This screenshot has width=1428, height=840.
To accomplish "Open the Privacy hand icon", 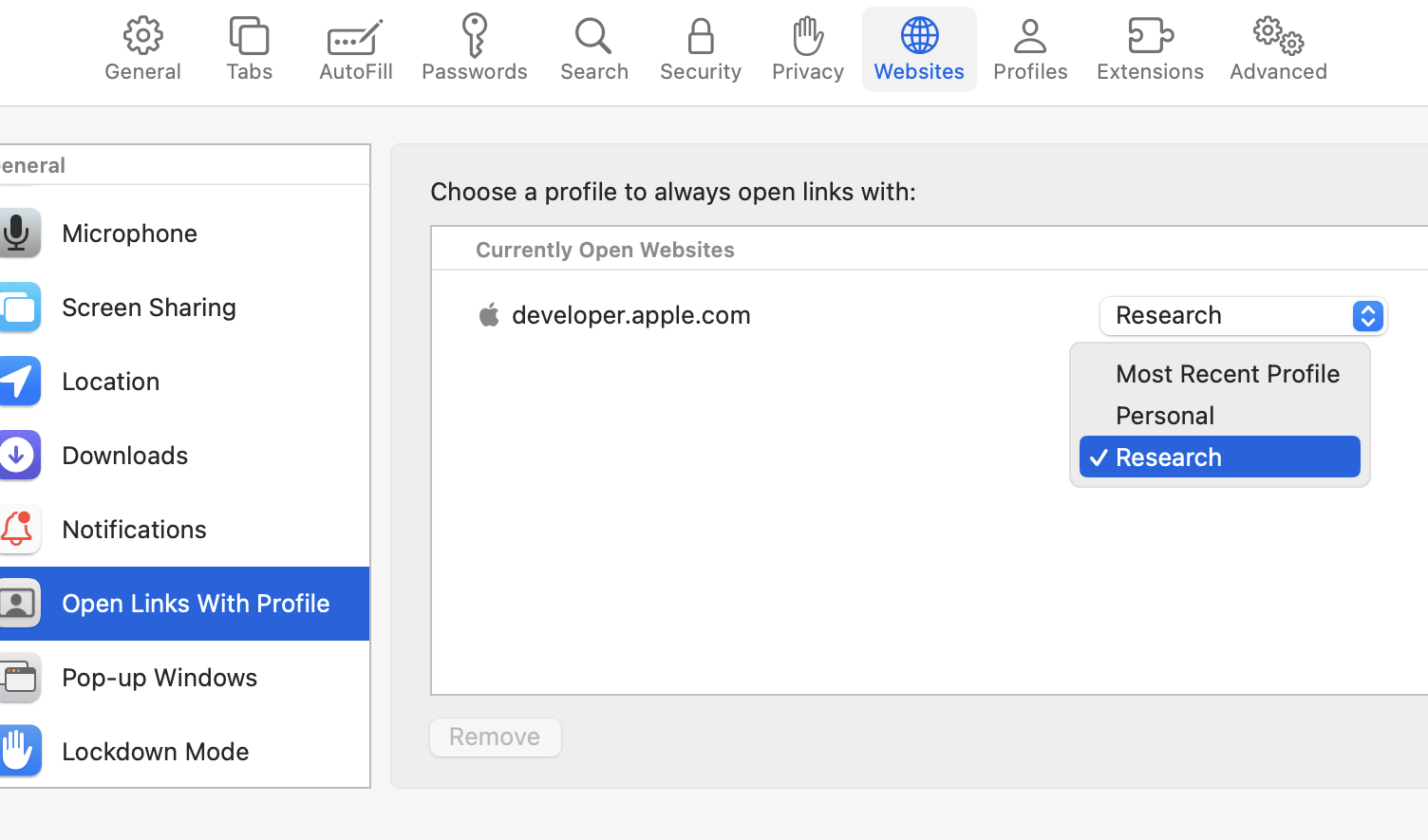I will [808, 36].
